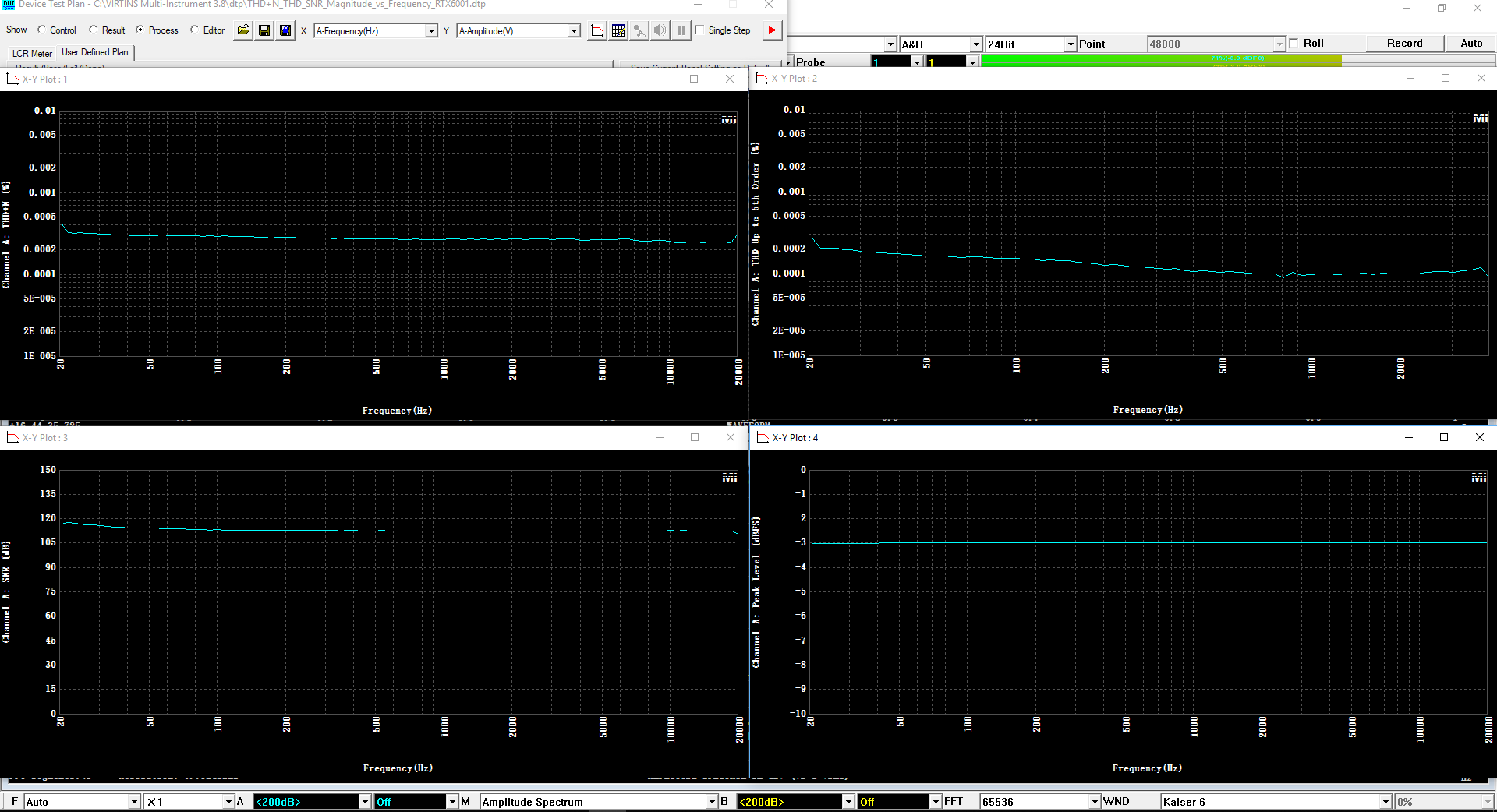
Task: Click the blue floppy disk icon
Action: [285, 30]
